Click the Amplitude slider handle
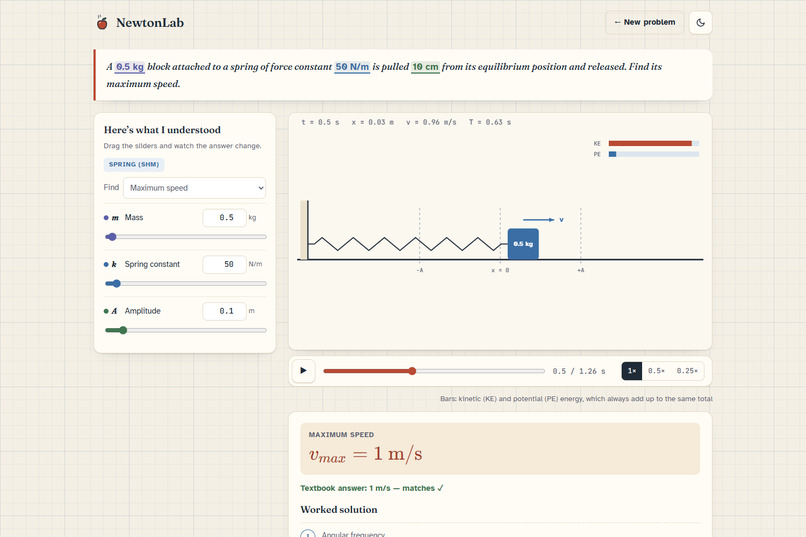The width and height of the screenshot is (806, 537). click(x=123, y=330)
